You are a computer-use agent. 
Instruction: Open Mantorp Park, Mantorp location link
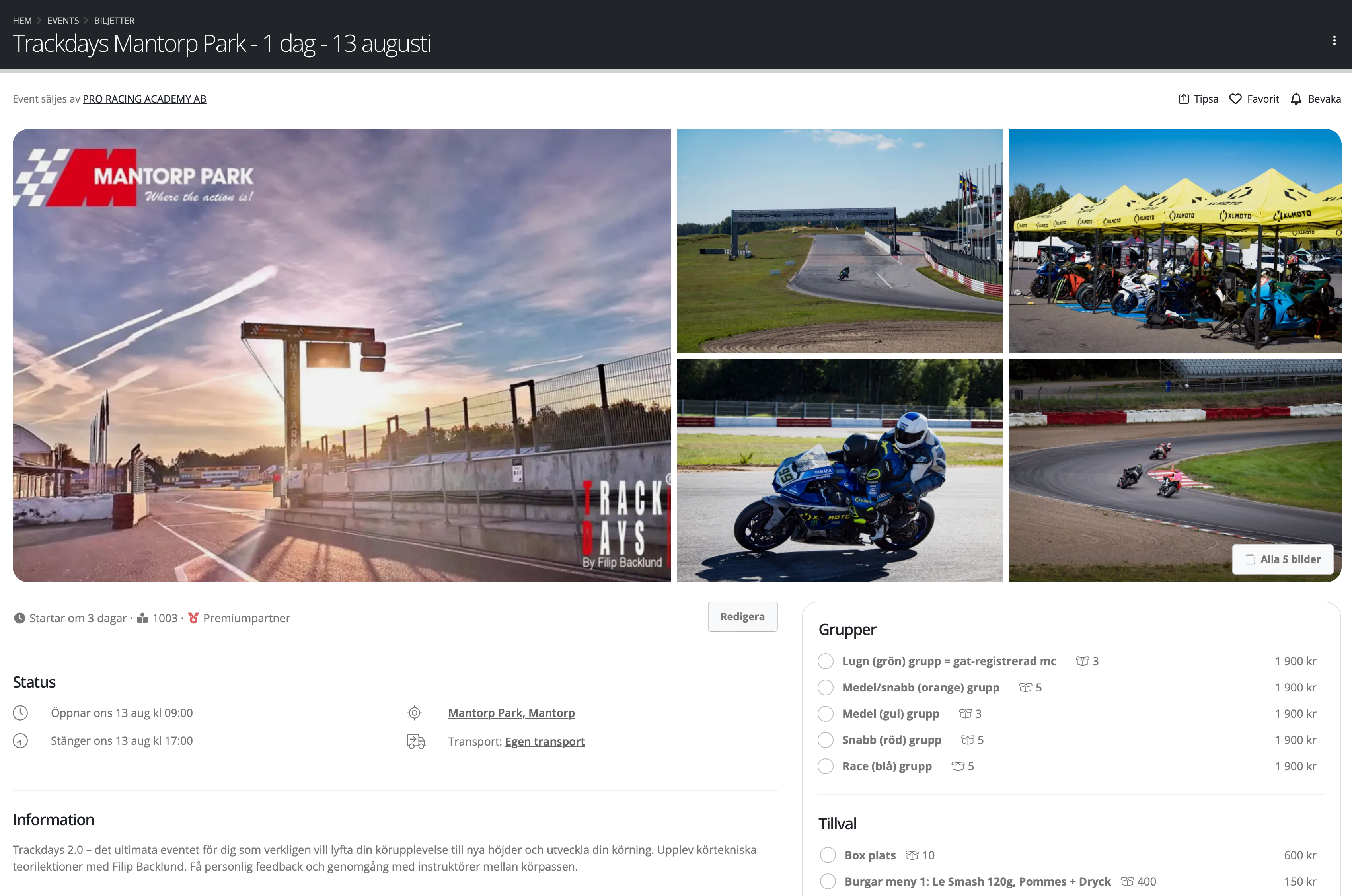511,713
